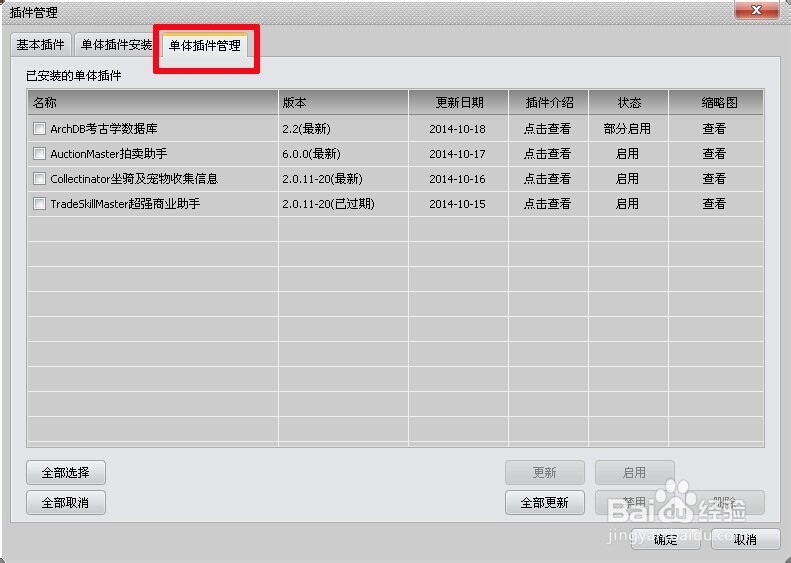Screen dimensions: 791x563
Task: Open 点击查看 for Collectinator row
Action: [547, 179]
